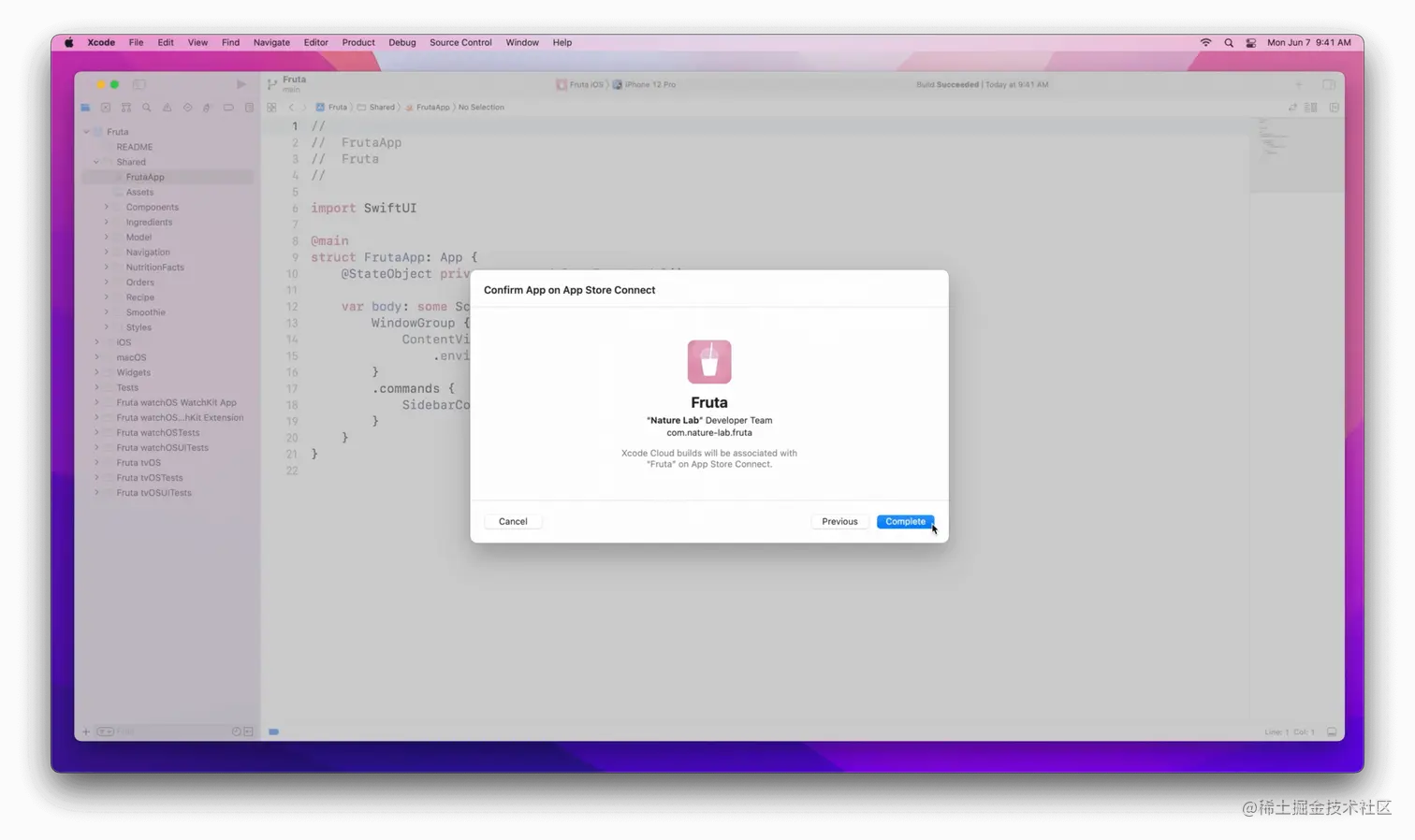The width and height of the screenshot is (1415, 840).
Task: Toggle the source control status filter
Action: click(x=248, y=731)
